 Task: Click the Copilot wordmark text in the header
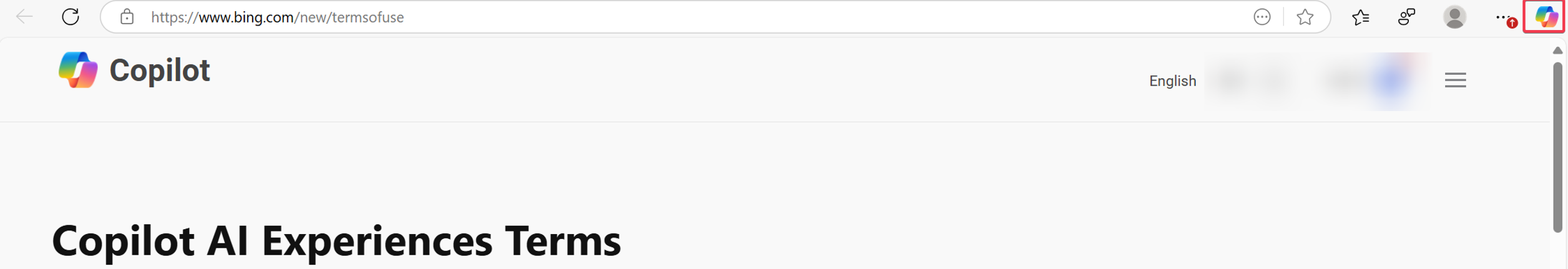pyautogui.click(x=160, y=70)
